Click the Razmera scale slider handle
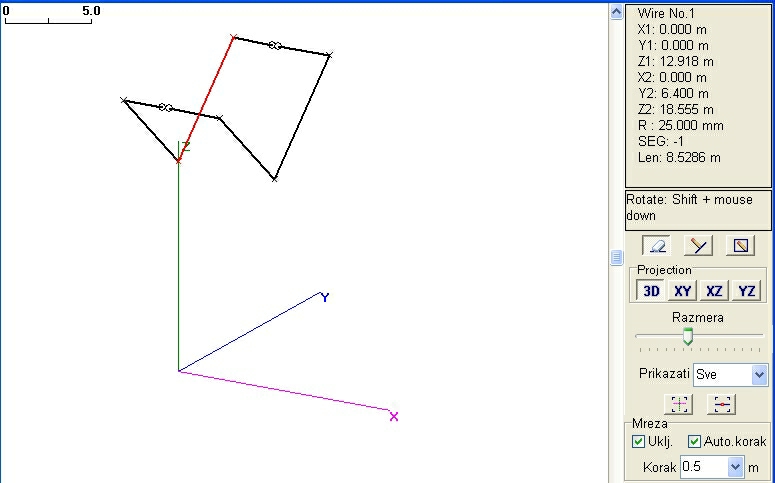This screenshot has height=483, width=775. 688,338
